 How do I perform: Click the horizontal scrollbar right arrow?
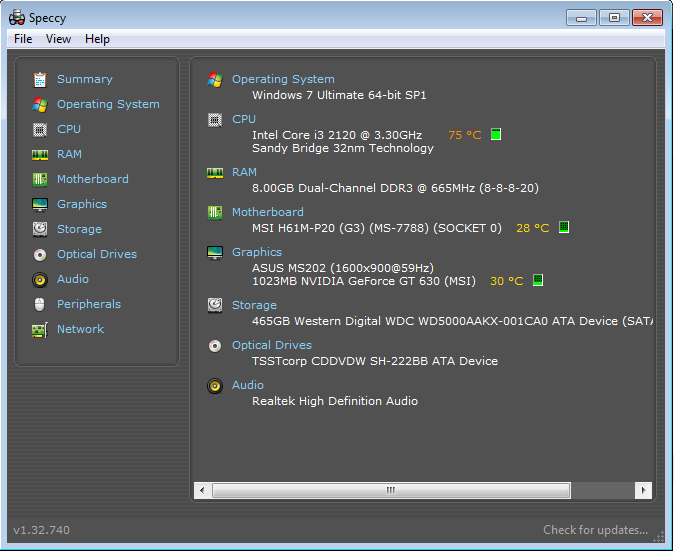point(643,490)
